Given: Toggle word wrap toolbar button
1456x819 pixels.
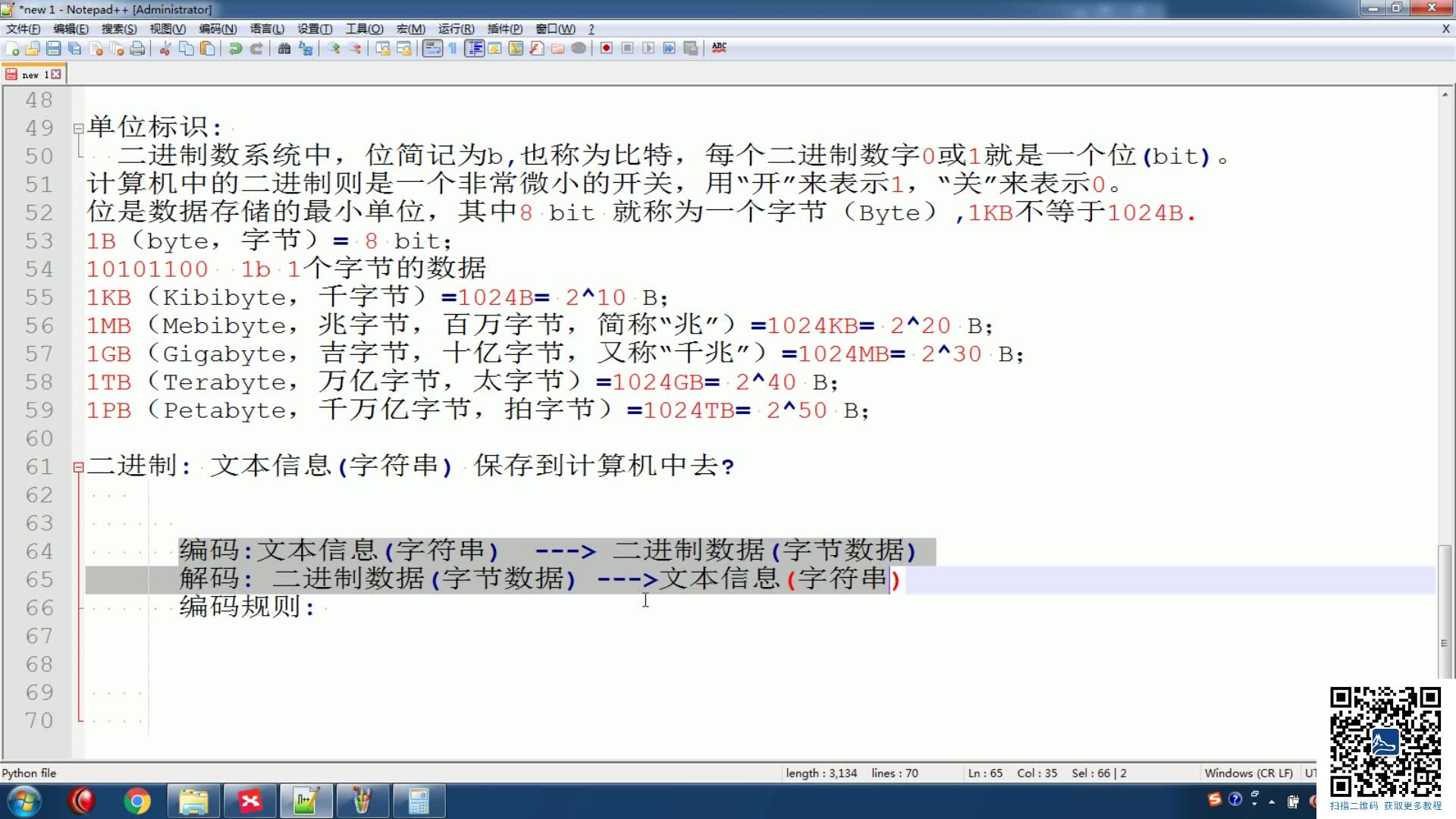Looking at the screenshot, I should point(432,49).
